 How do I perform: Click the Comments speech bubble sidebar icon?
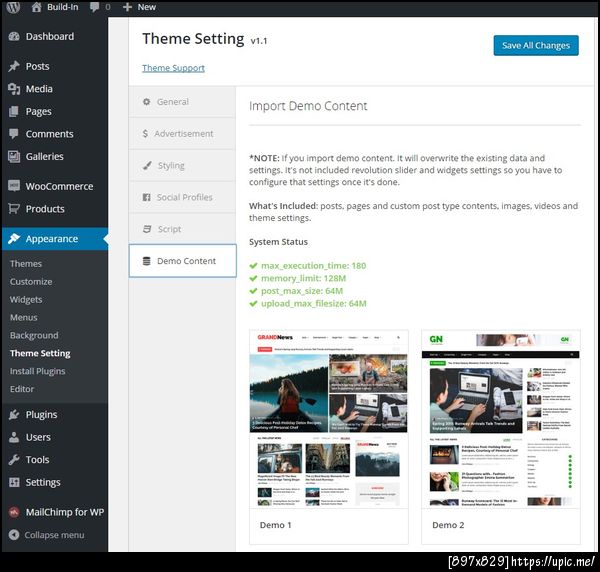click(14, 134)
